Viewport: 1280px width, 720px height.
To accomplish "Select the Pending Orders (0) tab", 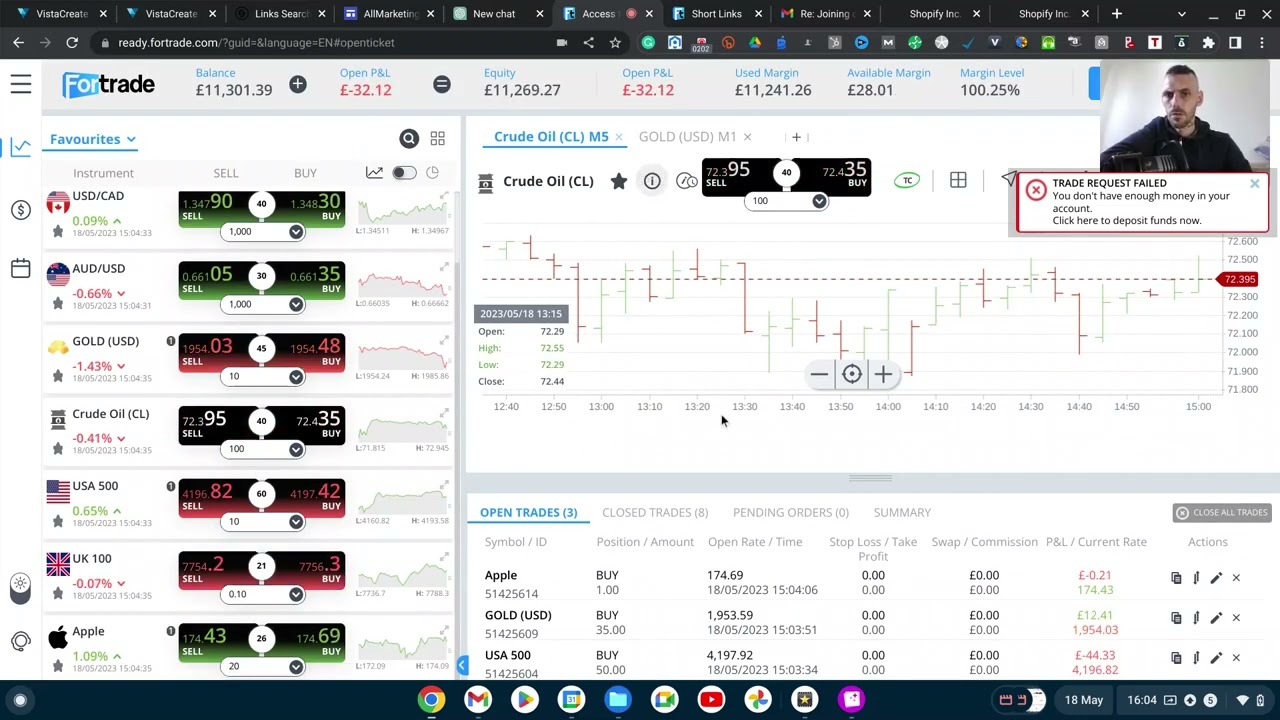I will 790,512.
